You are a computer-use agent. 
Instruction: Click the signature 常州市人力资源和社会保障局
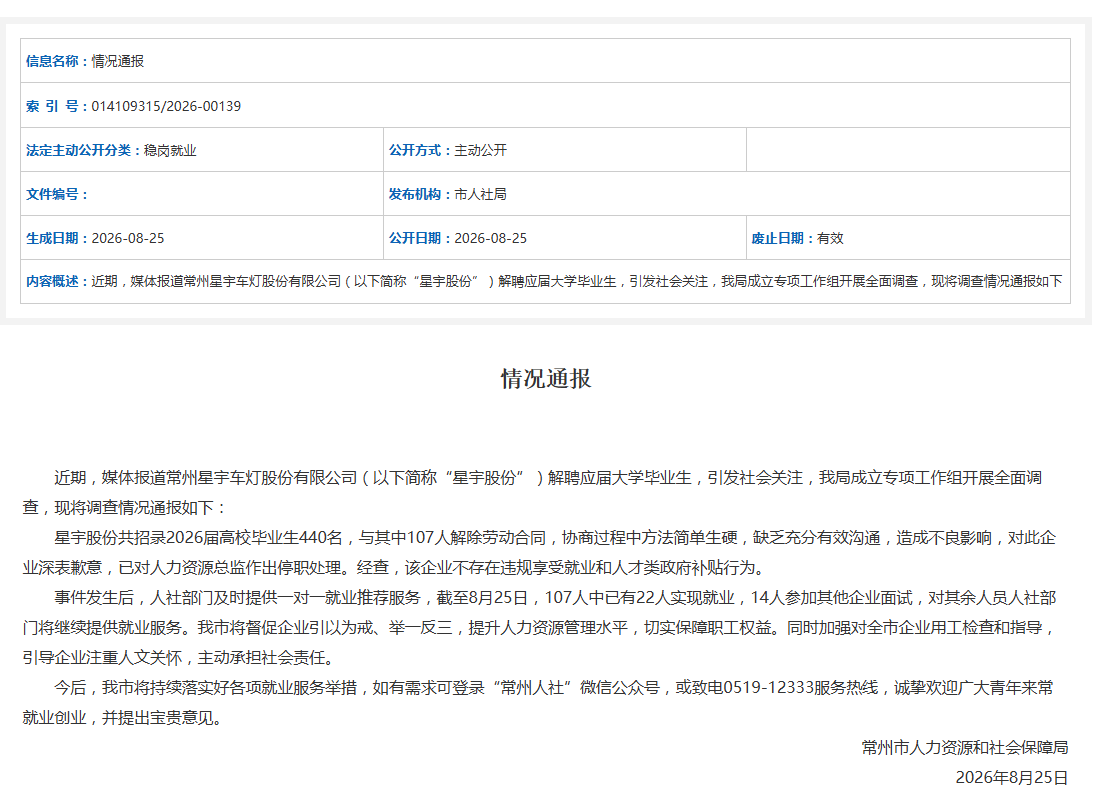[965, 747]
